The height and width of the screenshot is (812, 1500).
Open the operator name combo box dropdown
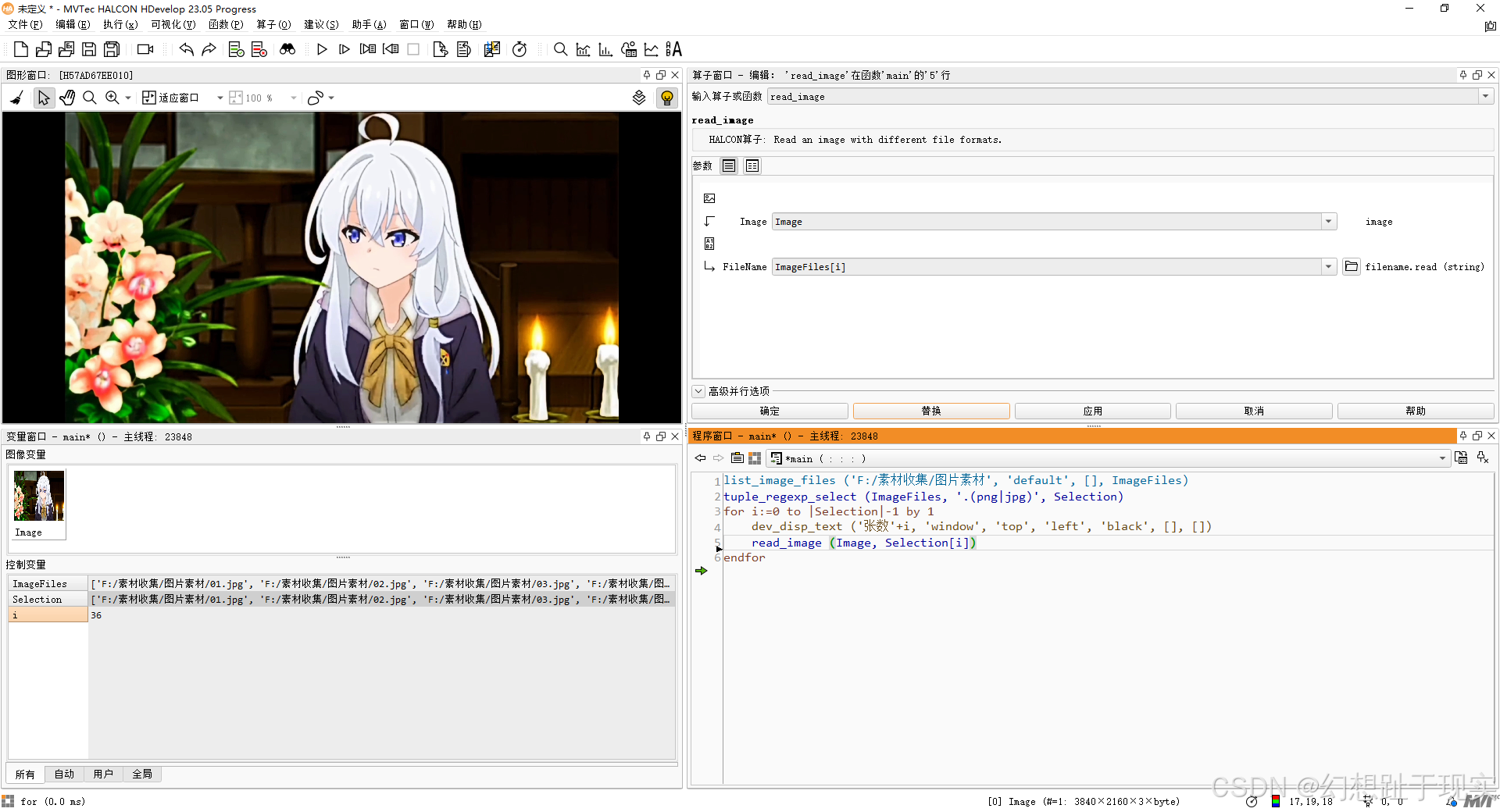point(1485,96)
